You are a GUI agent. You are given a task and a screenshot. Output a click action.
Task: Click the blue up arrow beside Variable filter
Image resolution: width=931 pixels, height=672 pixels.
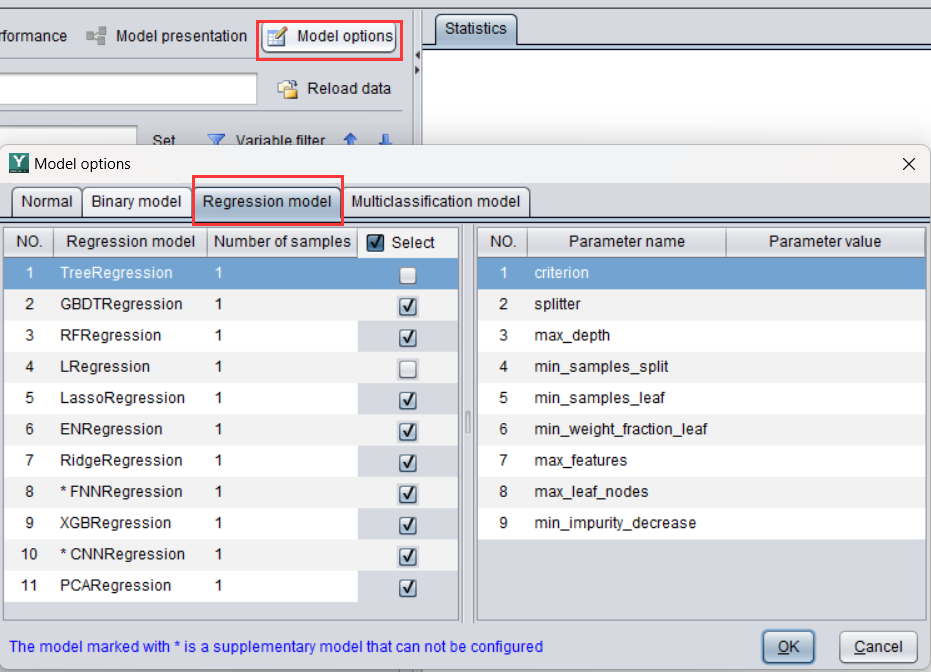pos(351,141)
